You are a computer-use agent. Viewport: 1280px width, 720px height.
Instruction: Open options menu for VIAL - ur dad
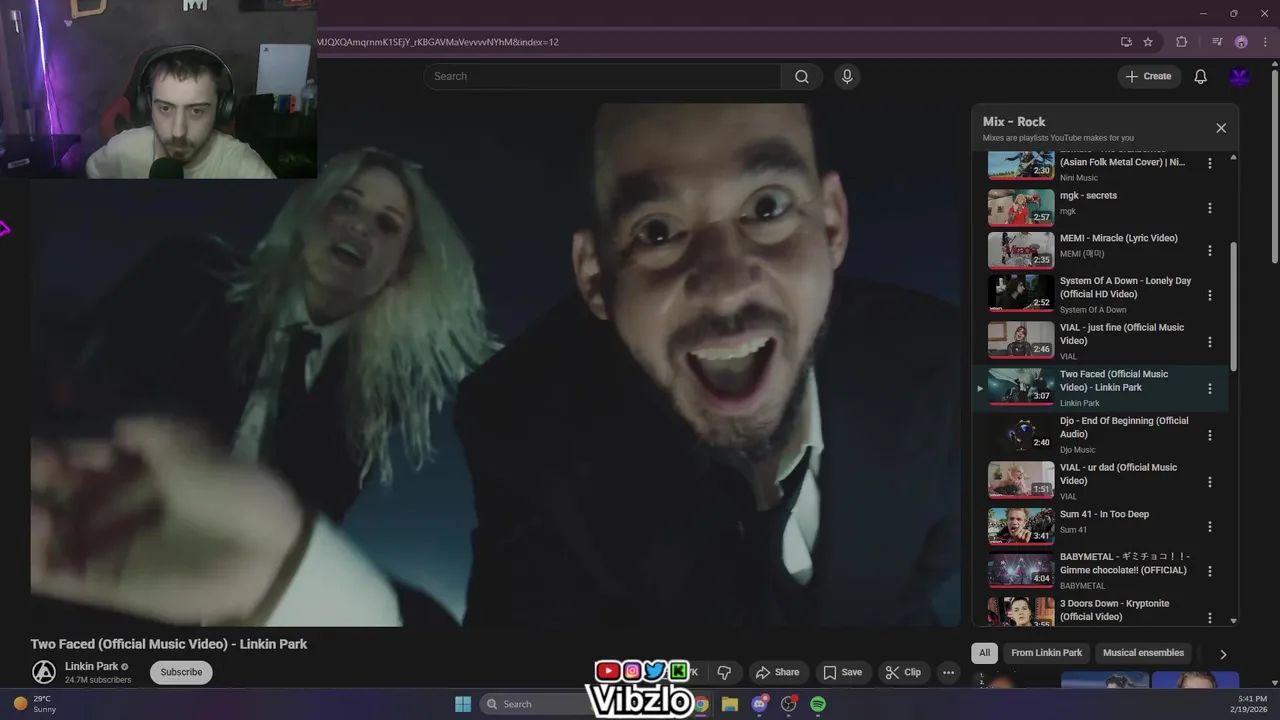1209,481
